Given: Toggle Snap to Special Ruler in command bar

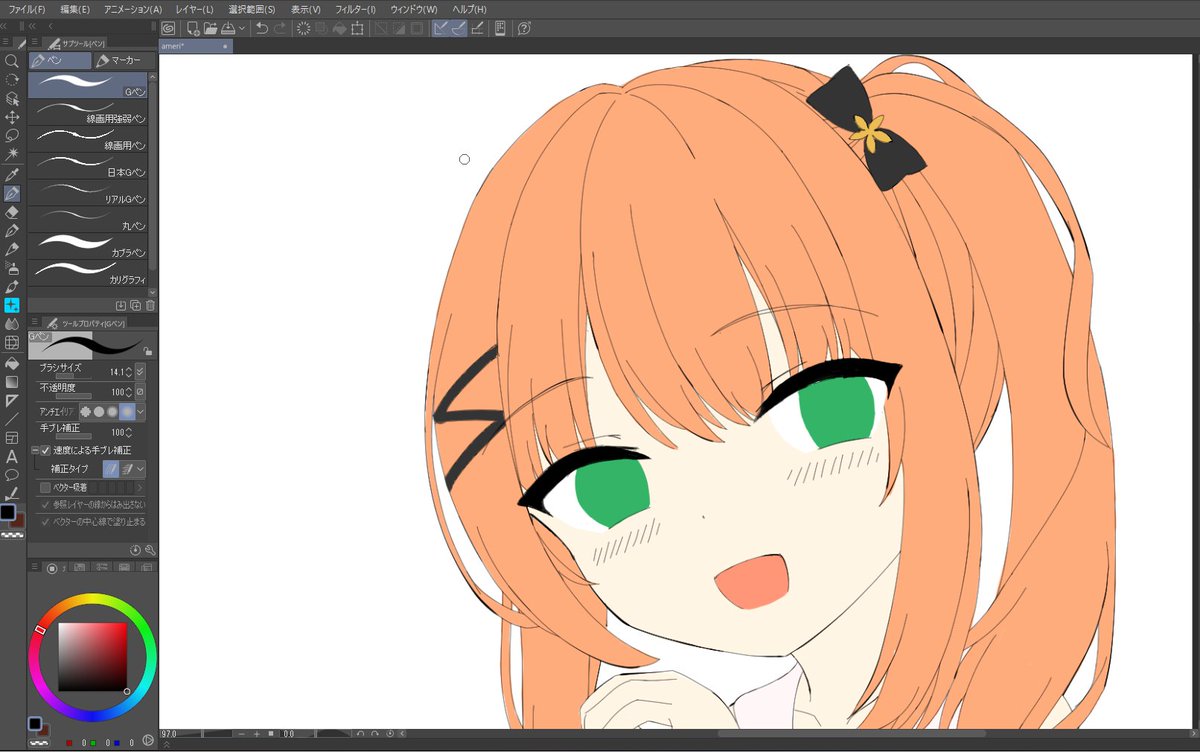Looking at the screenshot, I should pyautogui.click(x=458, y=28).
